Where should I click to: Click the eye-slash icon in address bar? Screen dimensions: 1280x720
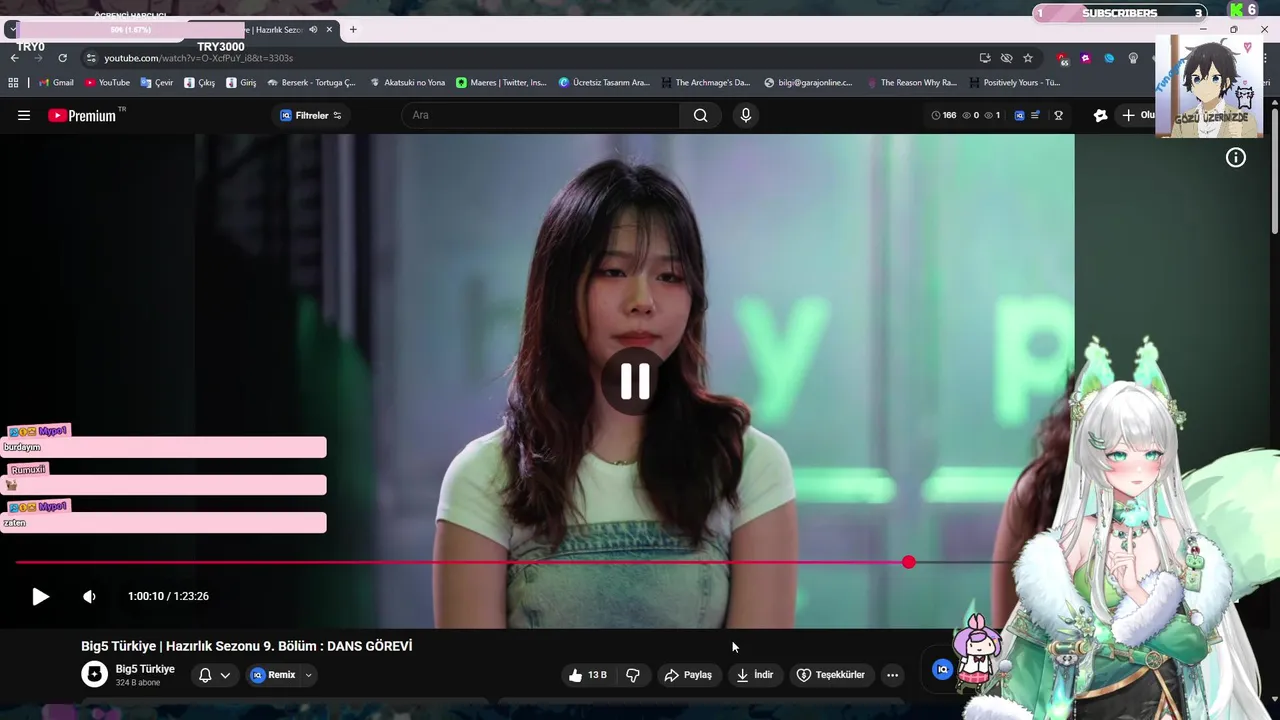tap(1006, 58)
